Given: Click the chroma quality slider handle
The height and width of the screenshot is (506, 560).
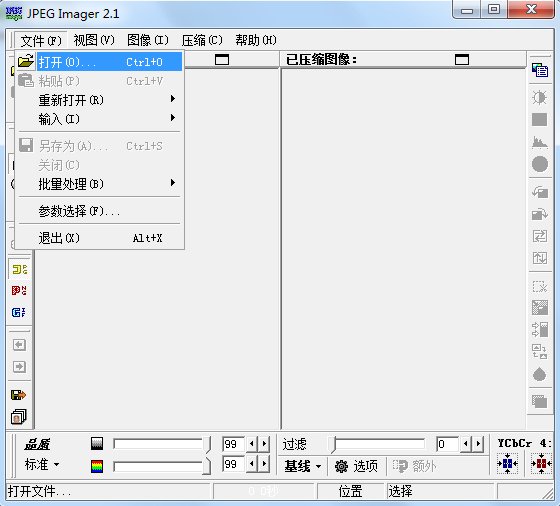Looking at the screenshot, I should pyautogui.click(x=206, y=466).
